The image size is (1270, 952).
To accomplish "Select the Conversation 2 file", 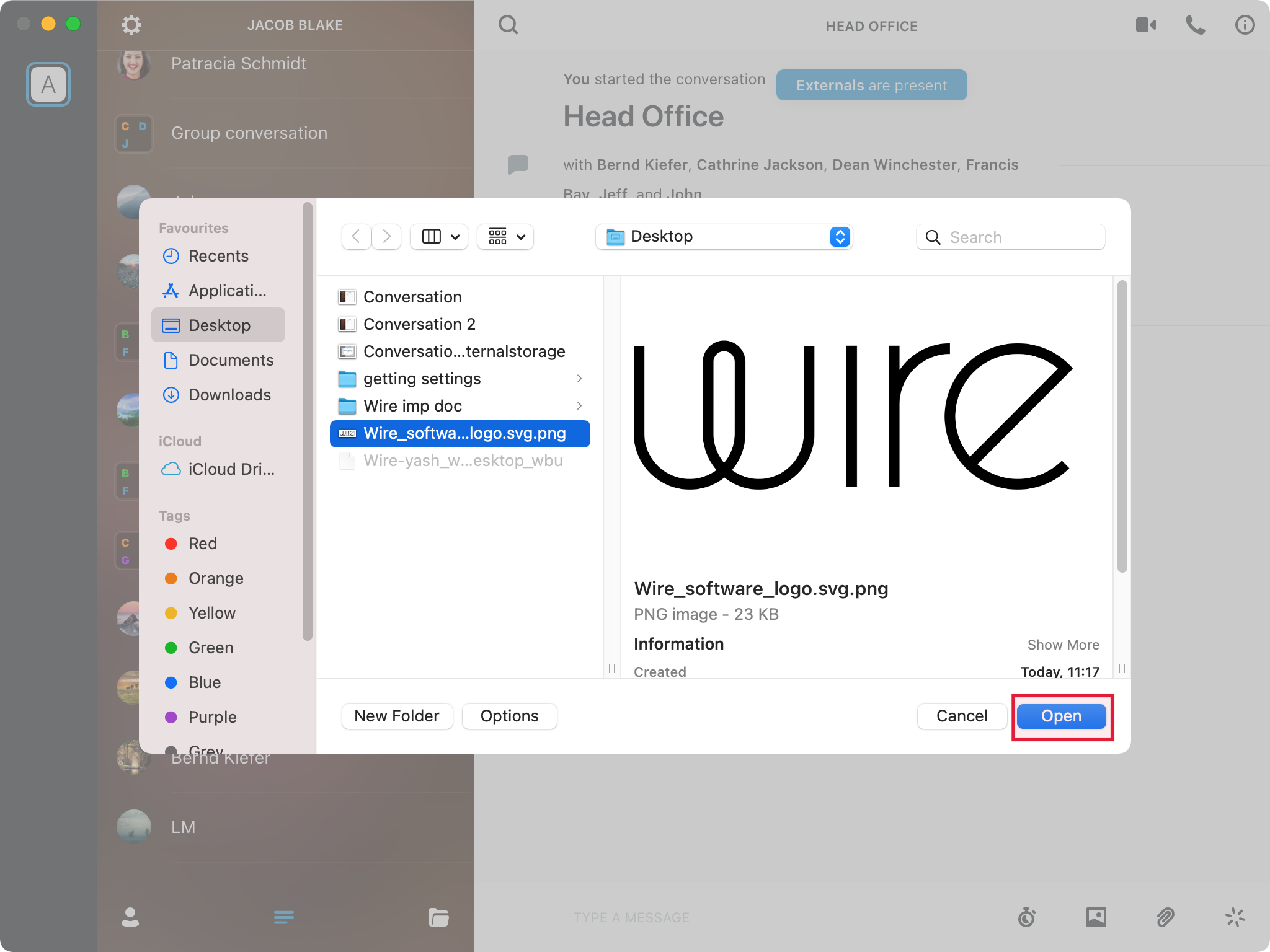I will [460, 324].
